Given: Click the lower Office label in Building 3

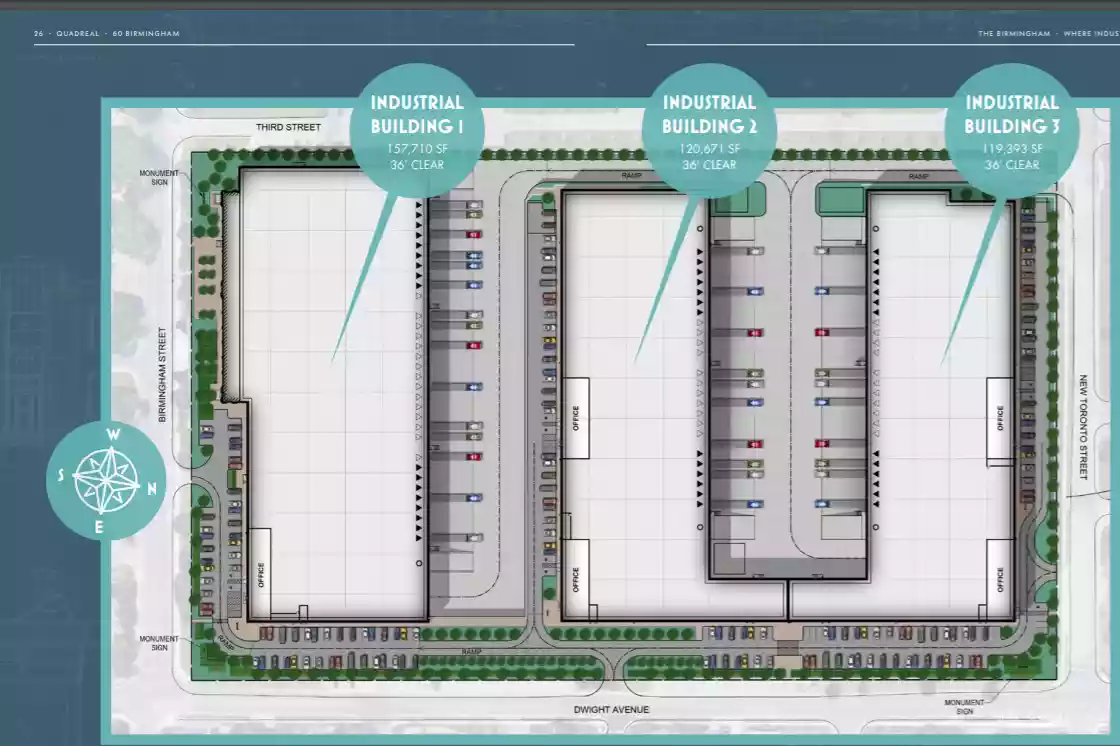Looking at the screenshot, I should [x=1000, y=579].
